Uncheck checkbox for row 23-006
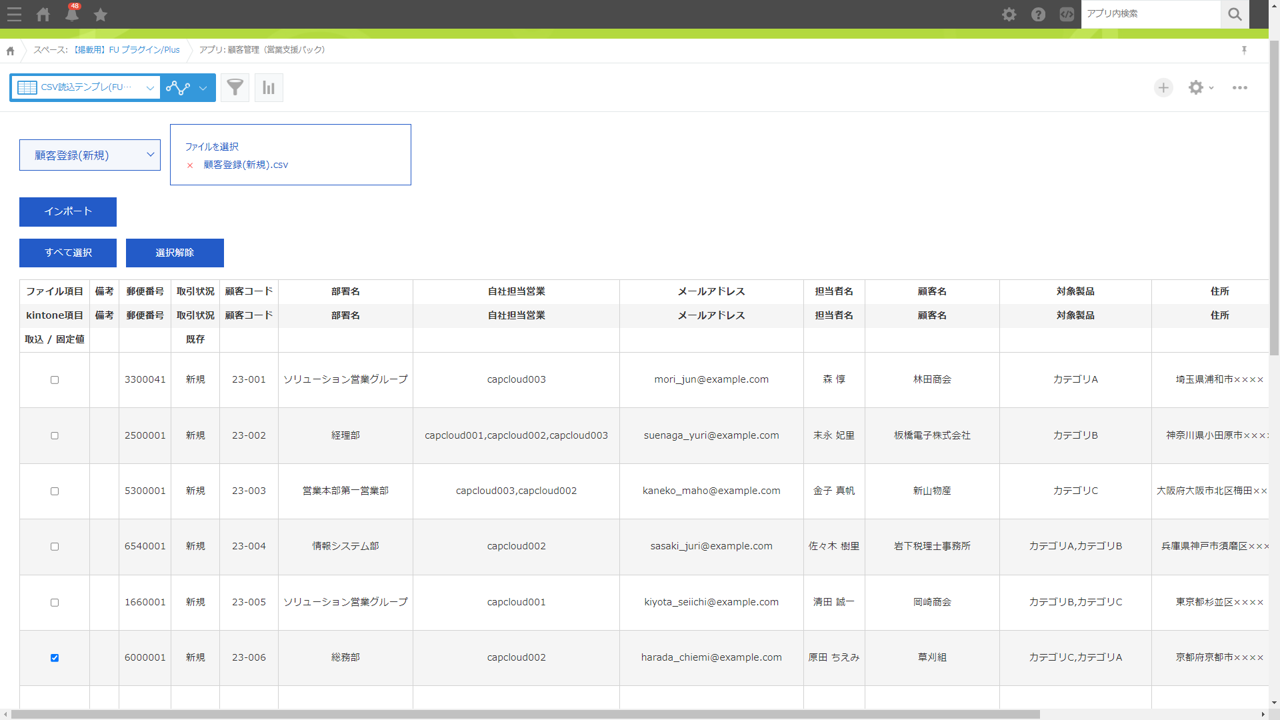The height and width of the screenshot is (720, 1280). 55,658
